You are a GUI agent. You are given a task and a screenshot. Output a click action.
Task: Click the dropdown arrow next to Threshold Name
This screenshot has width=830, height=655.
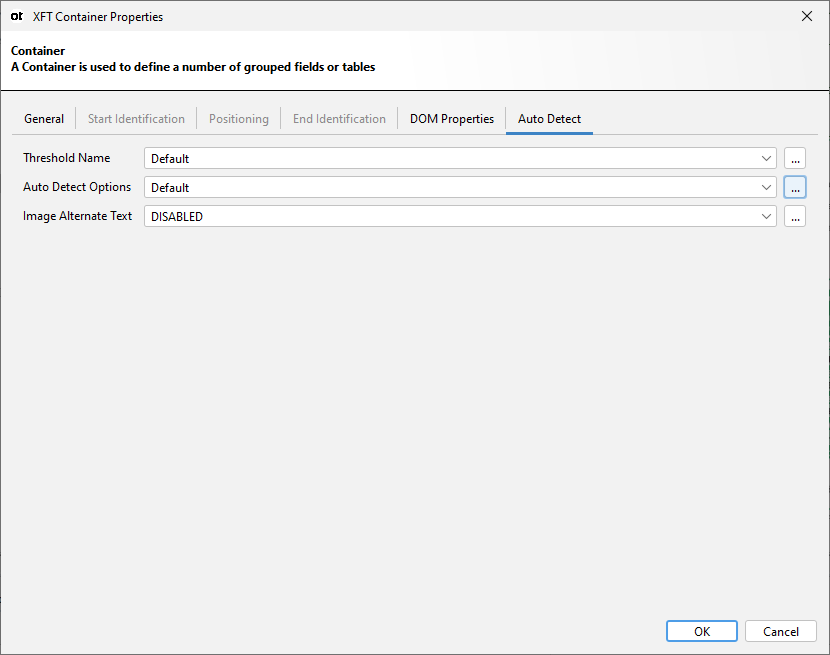click(x=766, y=158)
